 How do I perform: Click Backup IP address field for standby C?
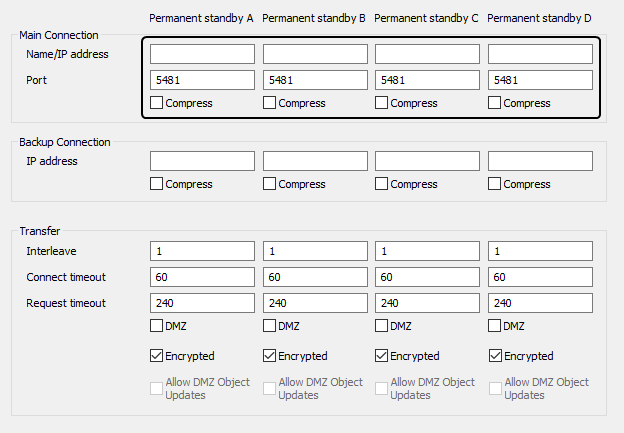coord(427,161)
